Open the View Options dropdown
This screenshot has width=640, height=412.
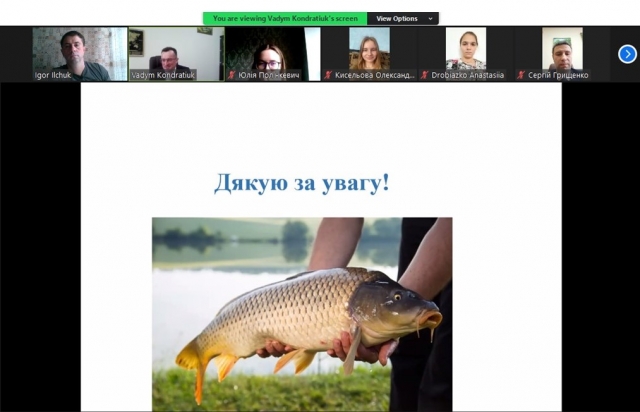pyautogui.click(x=403, y=18)
